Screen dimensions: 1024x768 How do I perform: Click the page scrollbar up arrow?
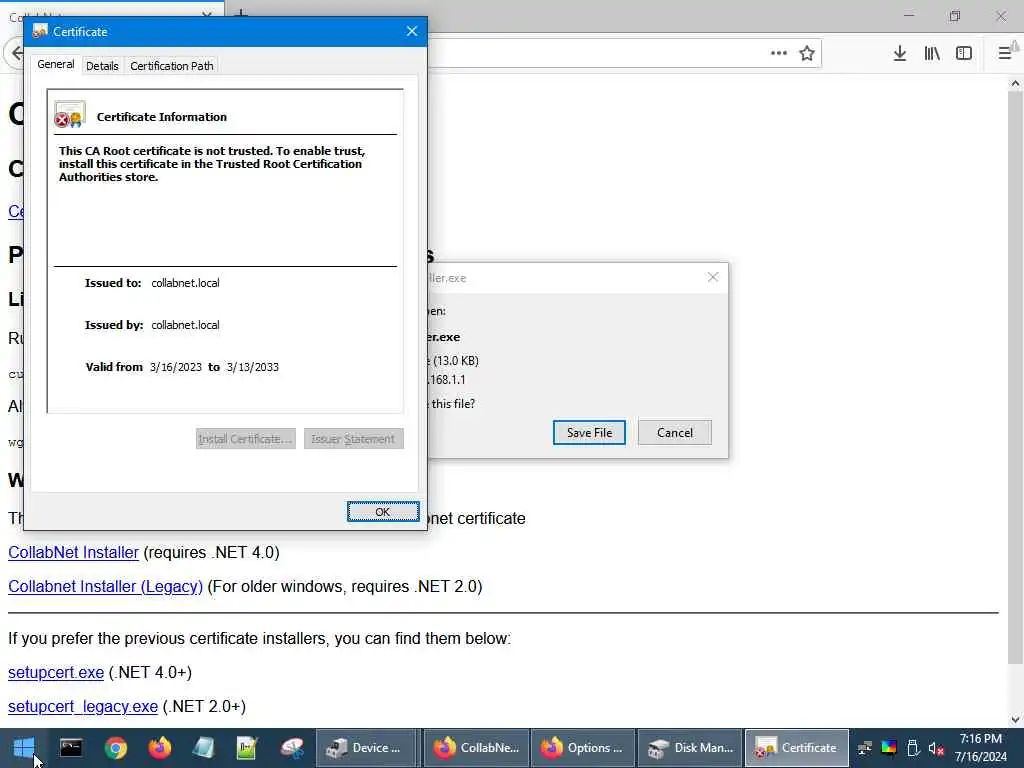tap(1015, 84)
